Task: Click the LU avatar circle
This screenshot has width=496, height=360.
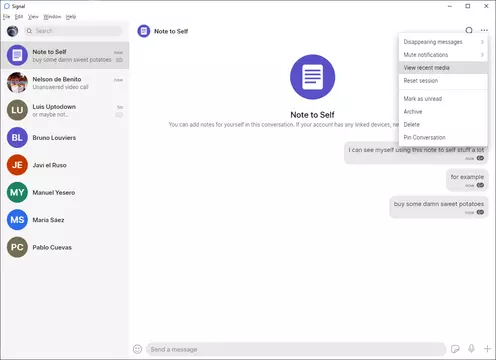Action: pyautogui.click(x=17, y=110)
